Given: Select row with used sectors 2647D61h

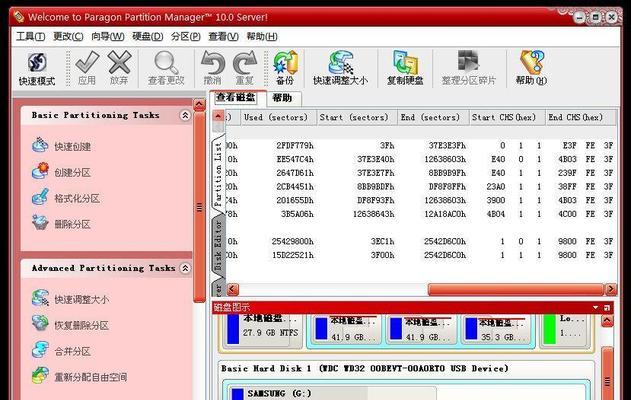Looking at the screenshot, I should pyautogui.click(x=421, y=173).
